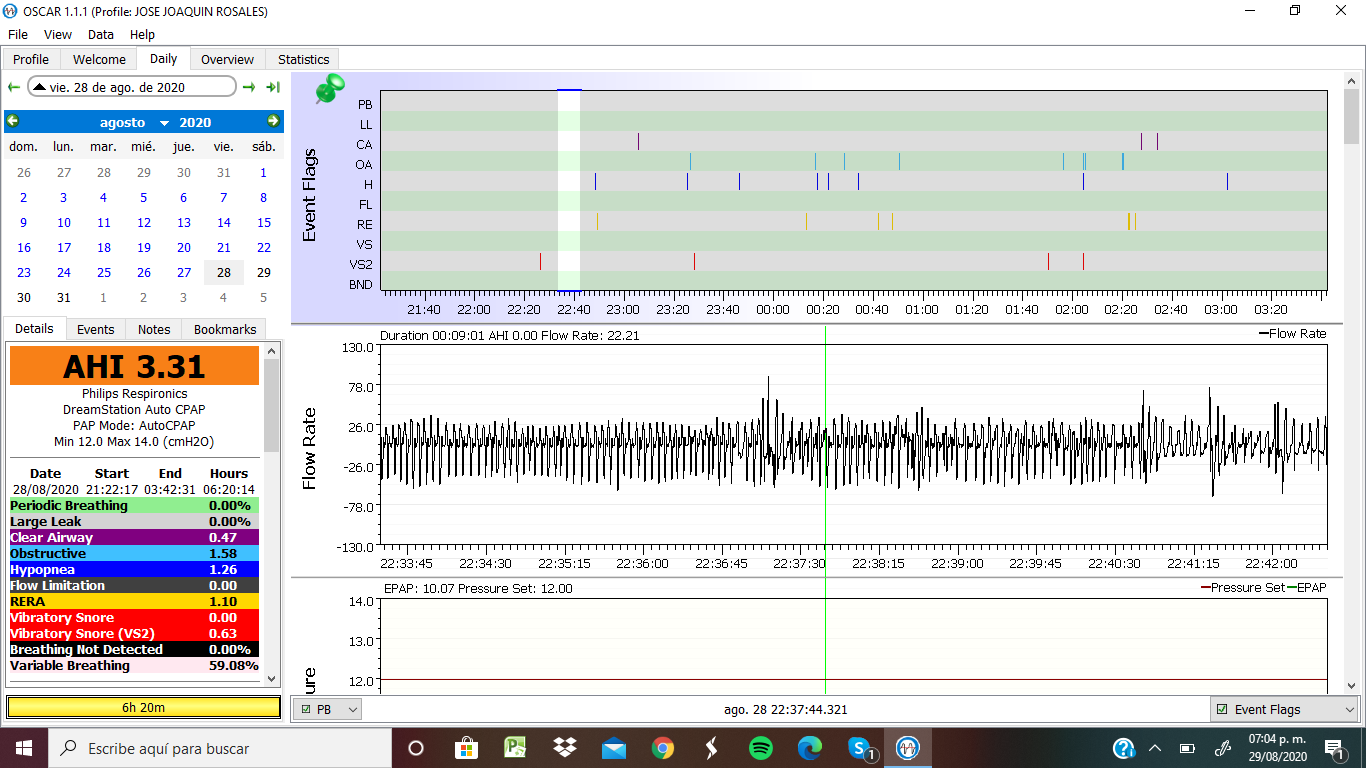
Task: Select calendar day 31 of agosto
Action: click(x=64, y=297)
